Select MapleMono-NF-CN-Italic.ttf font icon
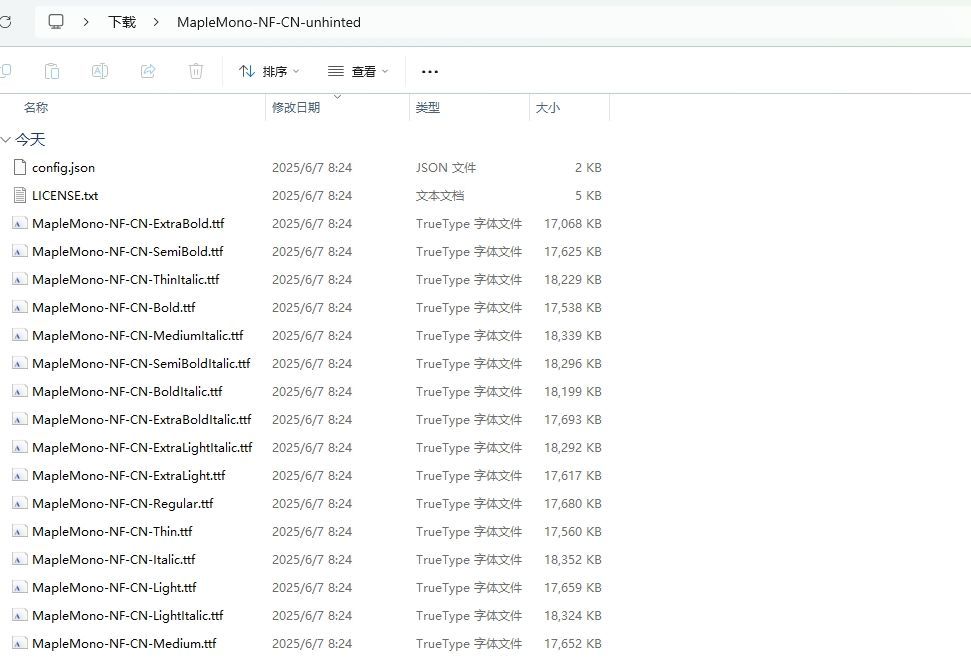The image size is (971, 671). (20, 560)
